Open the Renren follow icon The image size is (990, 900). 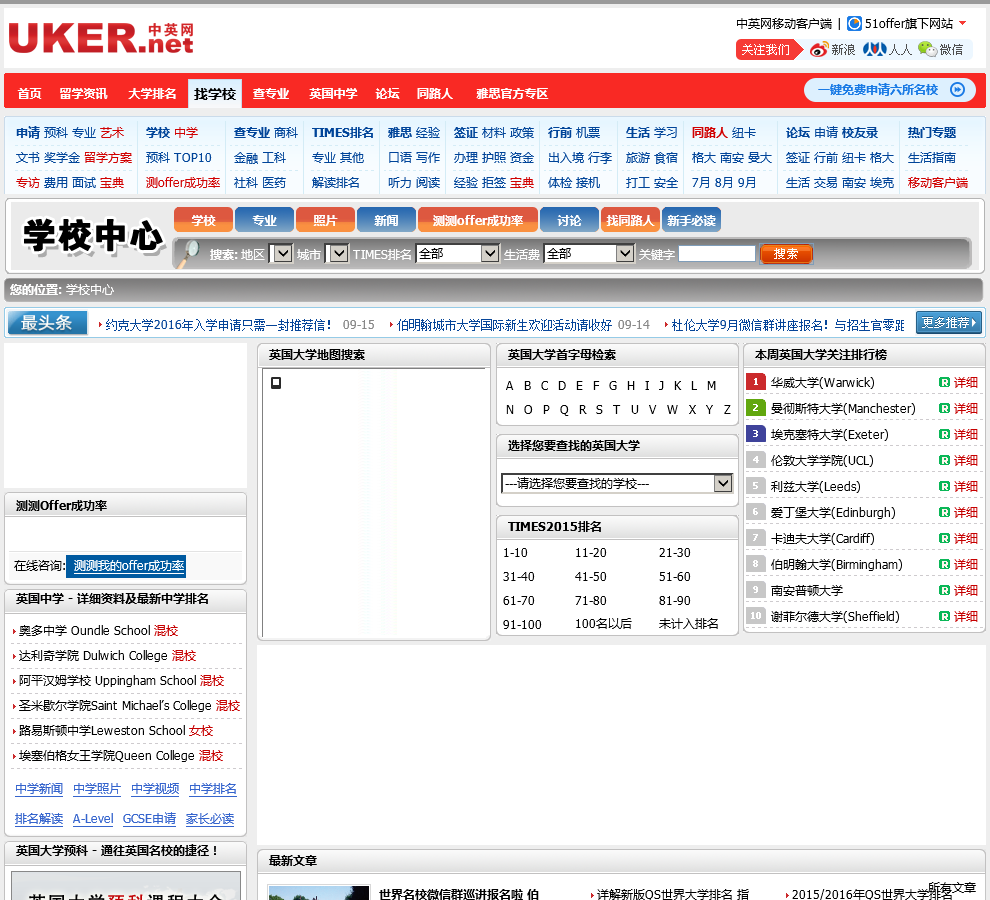coord(874,49)
